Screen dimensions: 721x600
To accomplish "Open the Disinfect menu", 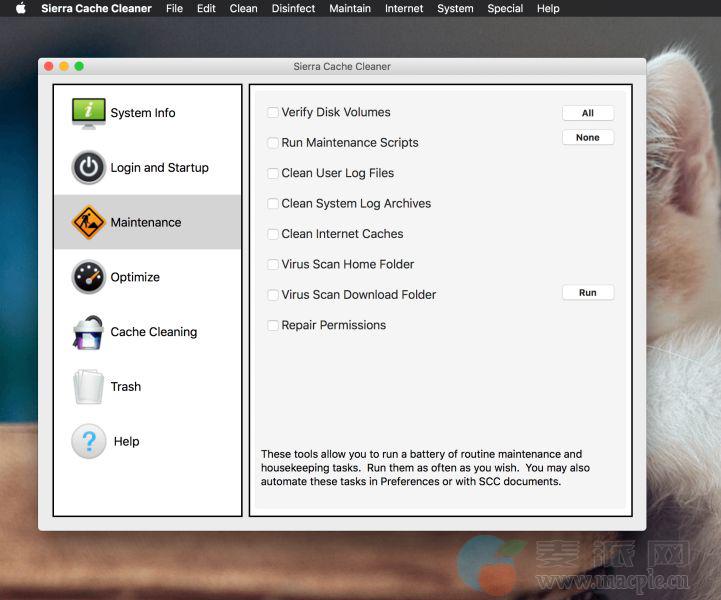I will coord(293,9).
